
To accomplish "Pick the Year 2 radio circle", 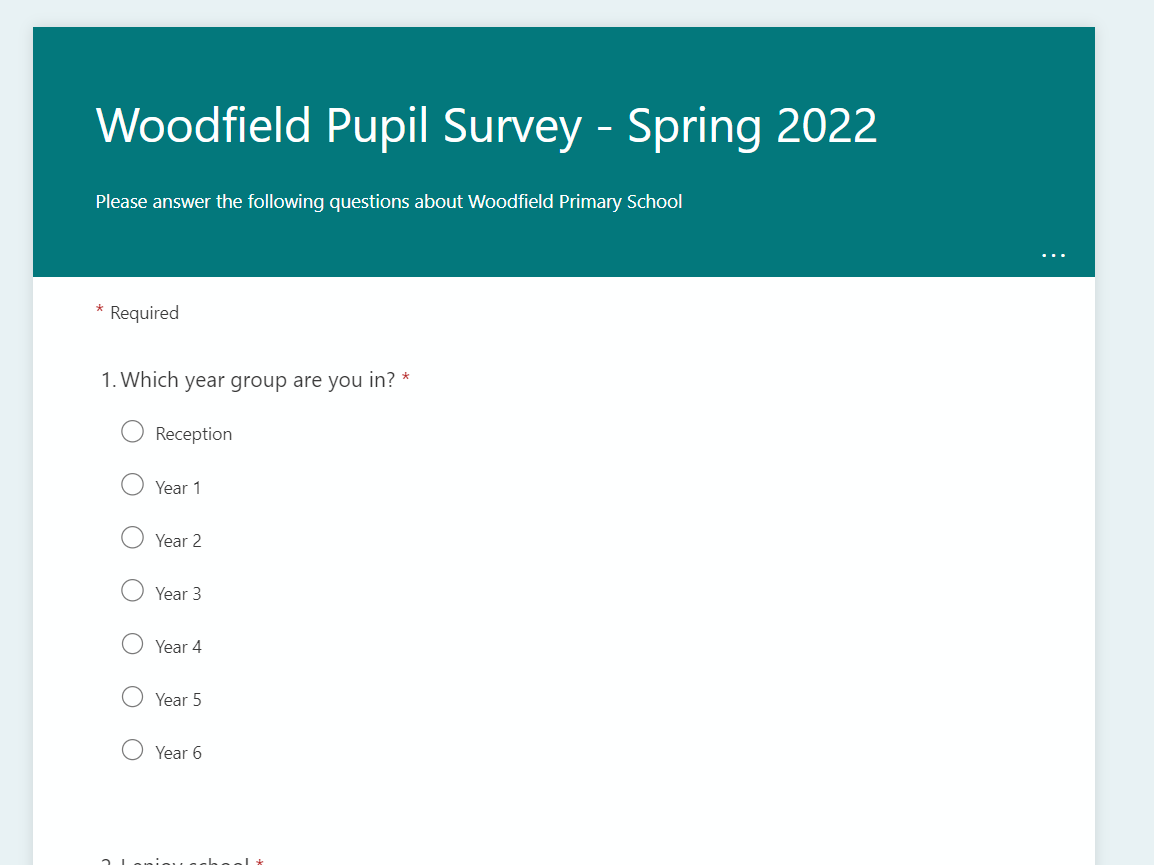I will (x=132, y=538).
